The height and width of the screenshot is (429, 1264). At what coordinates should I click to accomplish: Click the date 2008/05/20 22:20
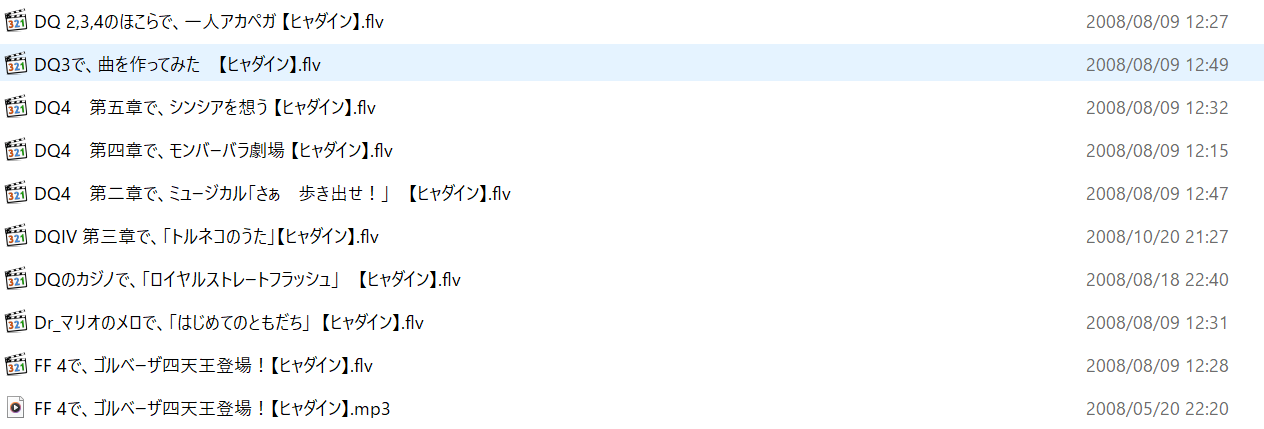(x=1157, y=409)
